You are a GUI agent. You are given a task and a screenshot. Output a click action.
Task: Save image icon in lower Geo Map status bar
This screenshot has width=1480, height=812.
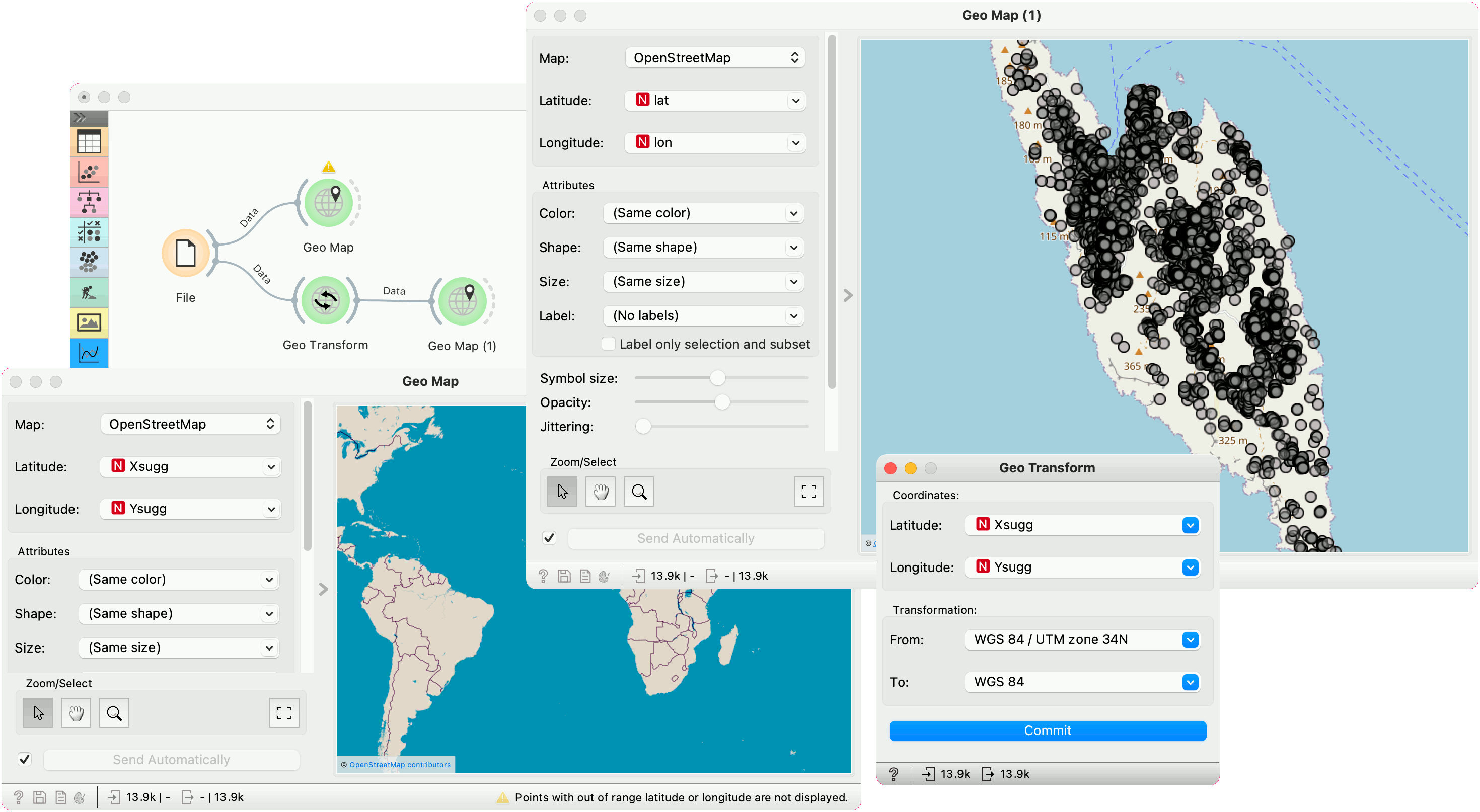(39, 797)
